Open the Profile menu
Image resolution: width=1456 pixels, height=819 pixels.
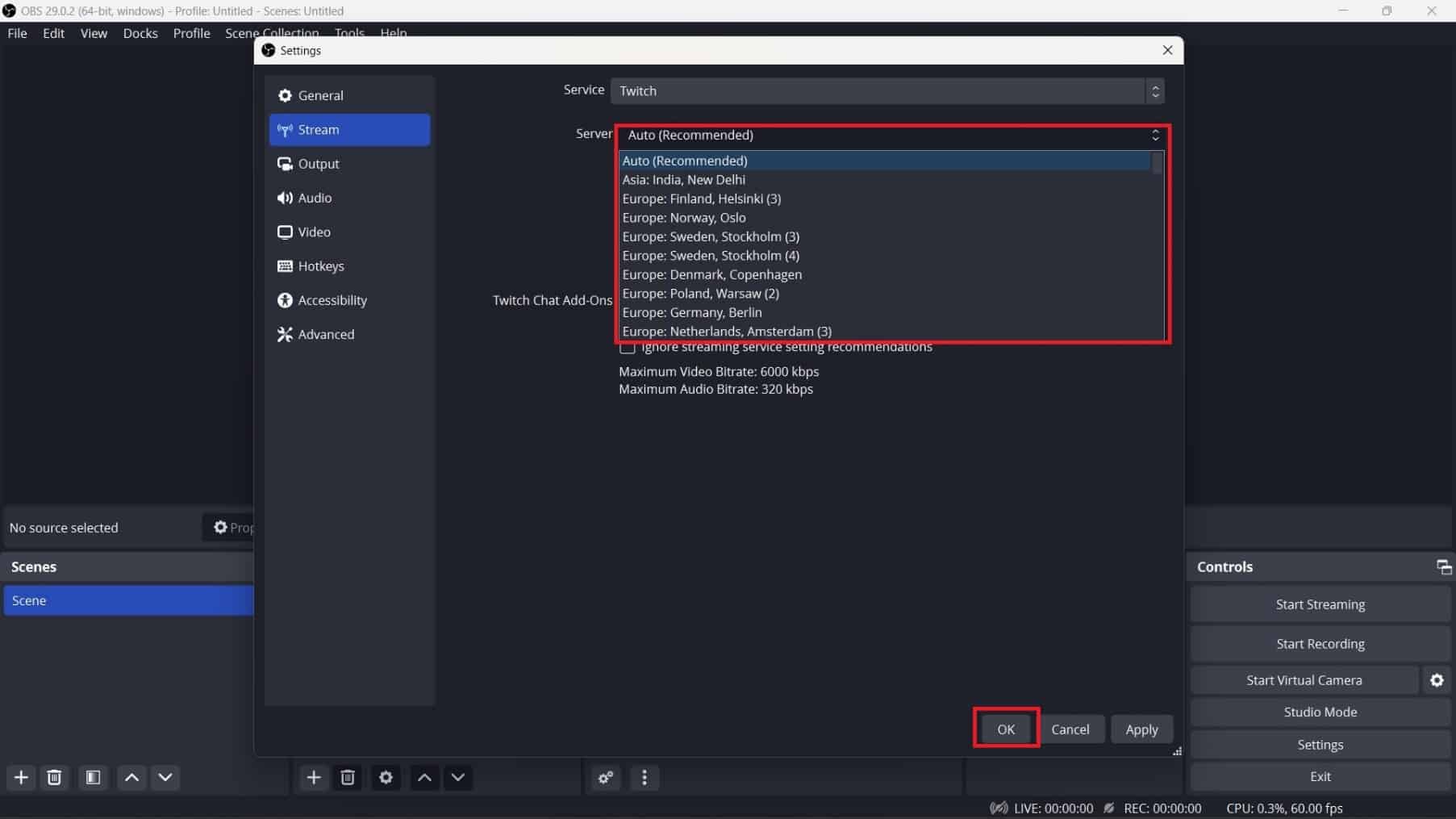[191, 33]
